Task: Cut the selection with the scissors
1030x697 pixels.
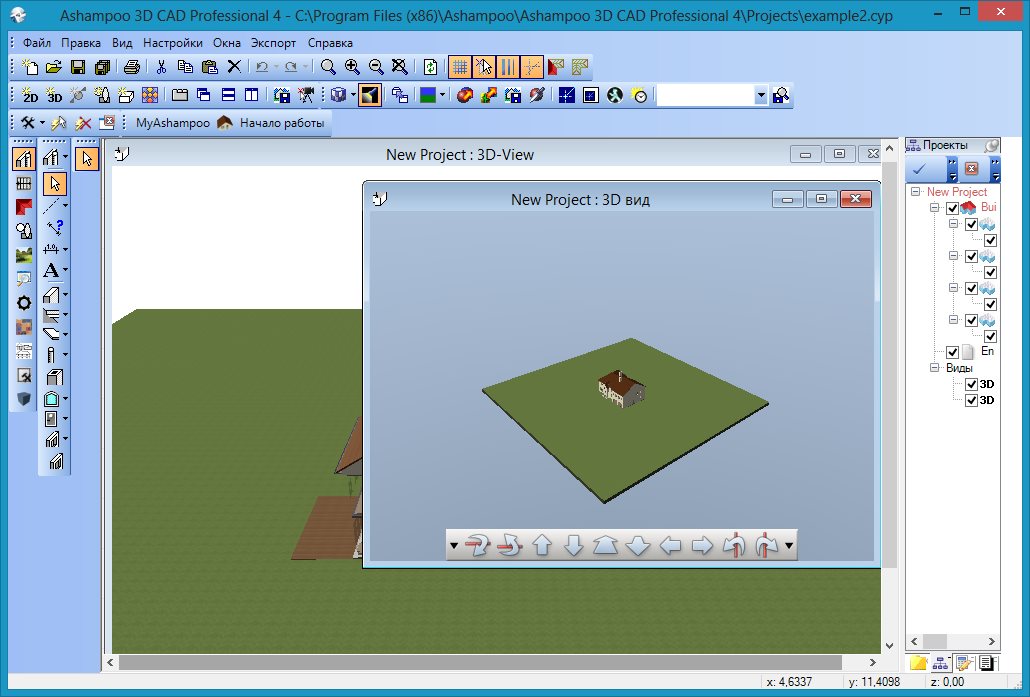Action: [162, 66]
